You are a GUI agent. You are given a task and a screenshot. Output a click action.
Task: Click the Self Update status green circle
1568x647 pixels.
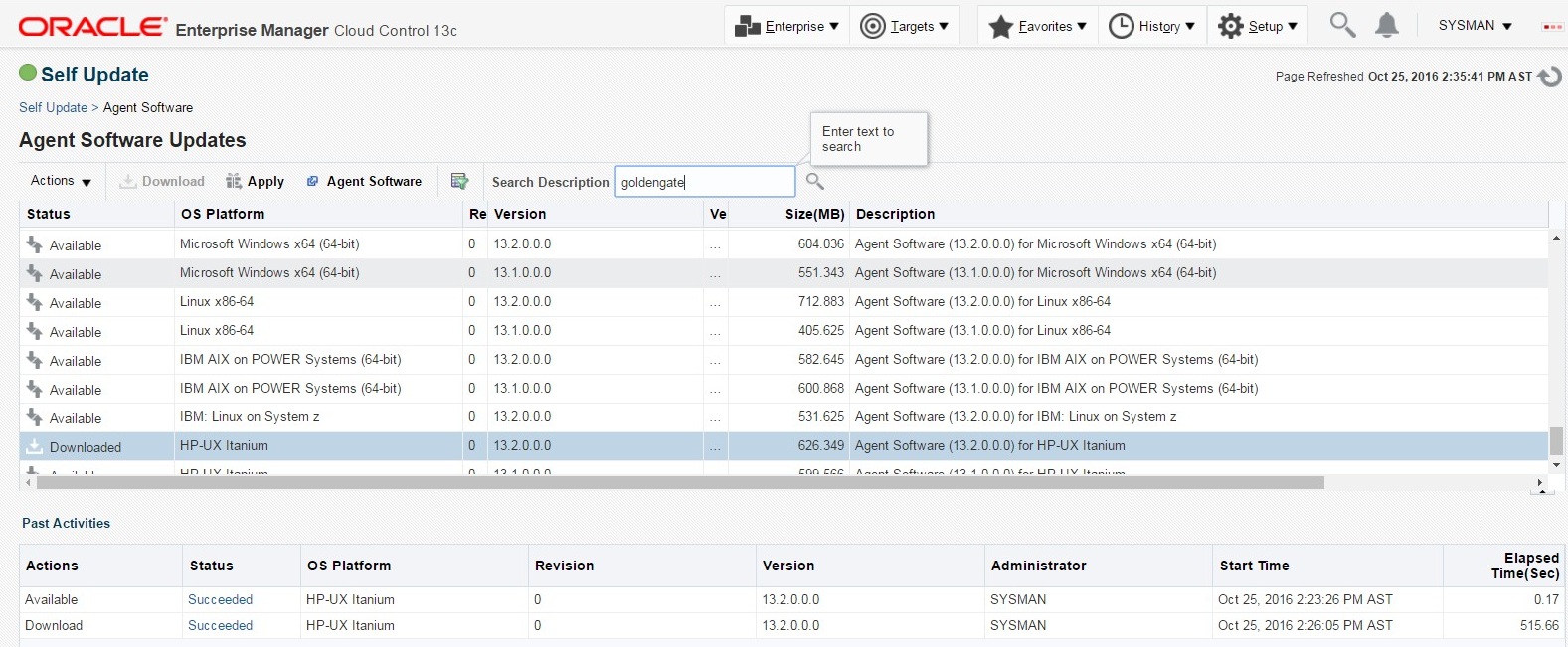(28, 73)
